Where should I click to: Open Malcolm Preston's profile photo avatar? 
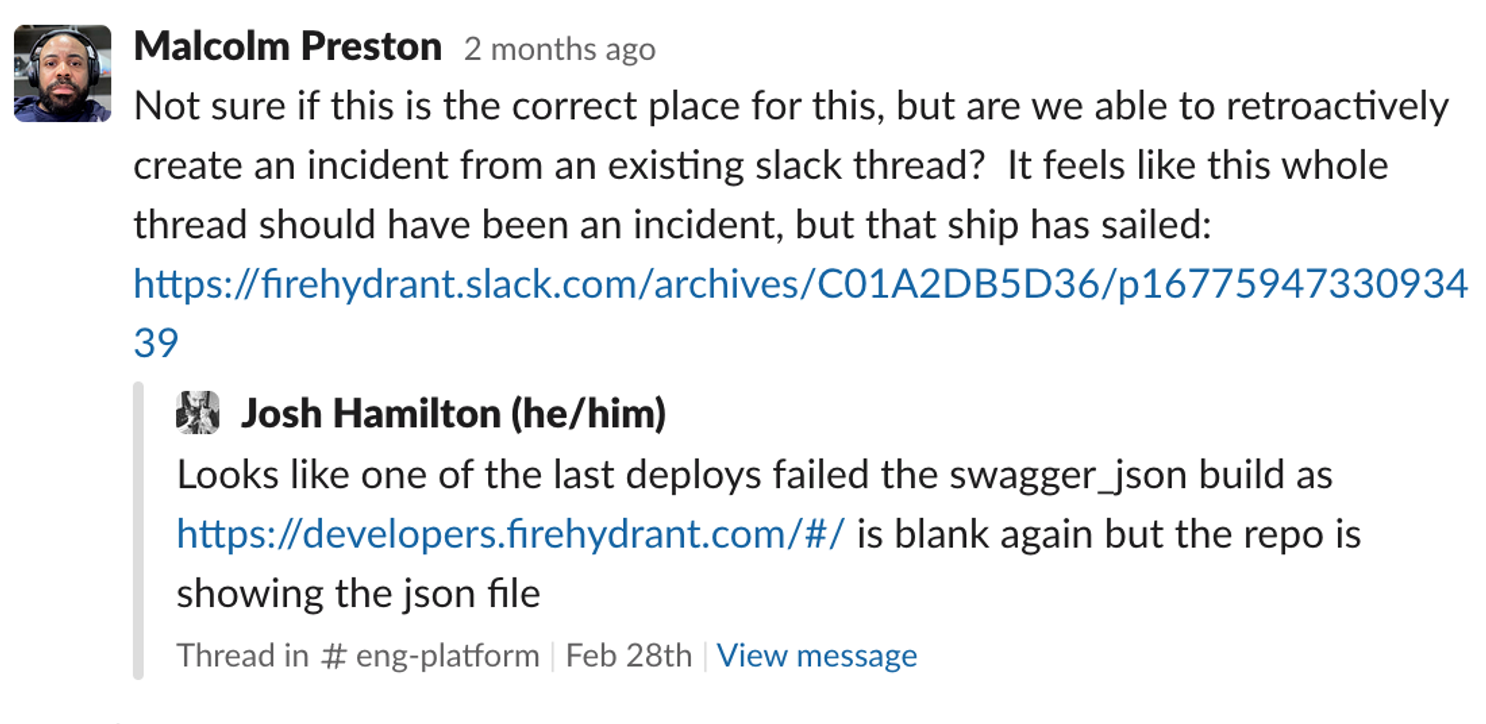click(x=62, y=73)
